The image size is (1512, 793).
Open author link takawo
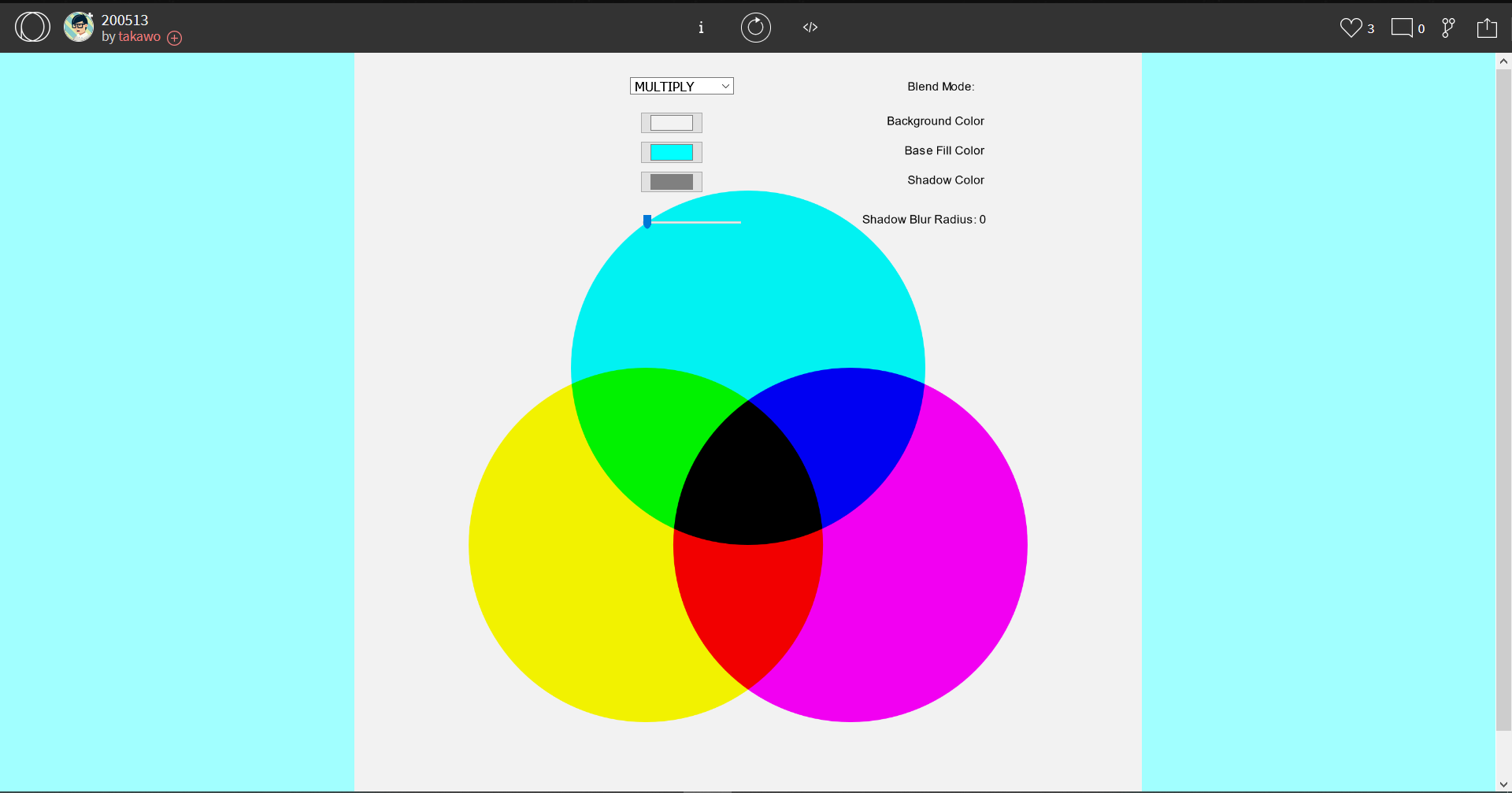click(x=139, y=37)
